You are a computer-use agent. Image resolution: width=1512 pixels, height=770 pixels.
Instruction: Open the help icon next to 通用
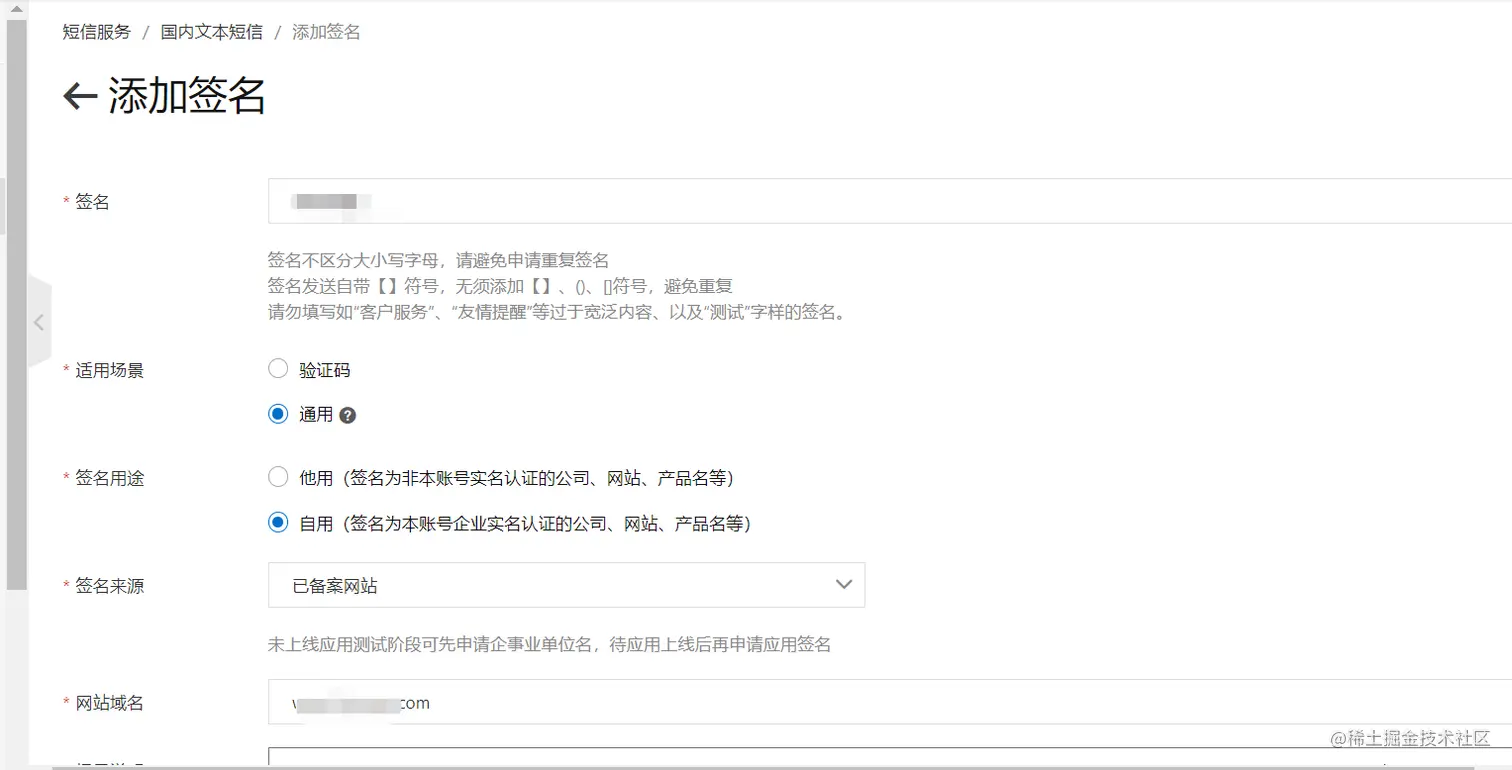(x=348, y=415)
